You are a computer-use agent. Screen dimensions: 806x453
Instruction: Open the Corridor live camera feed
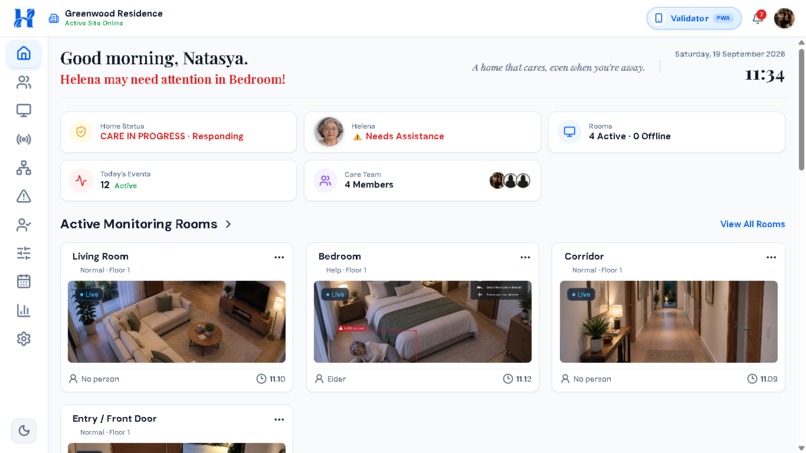pyautogui.click(x=668, y=321)
